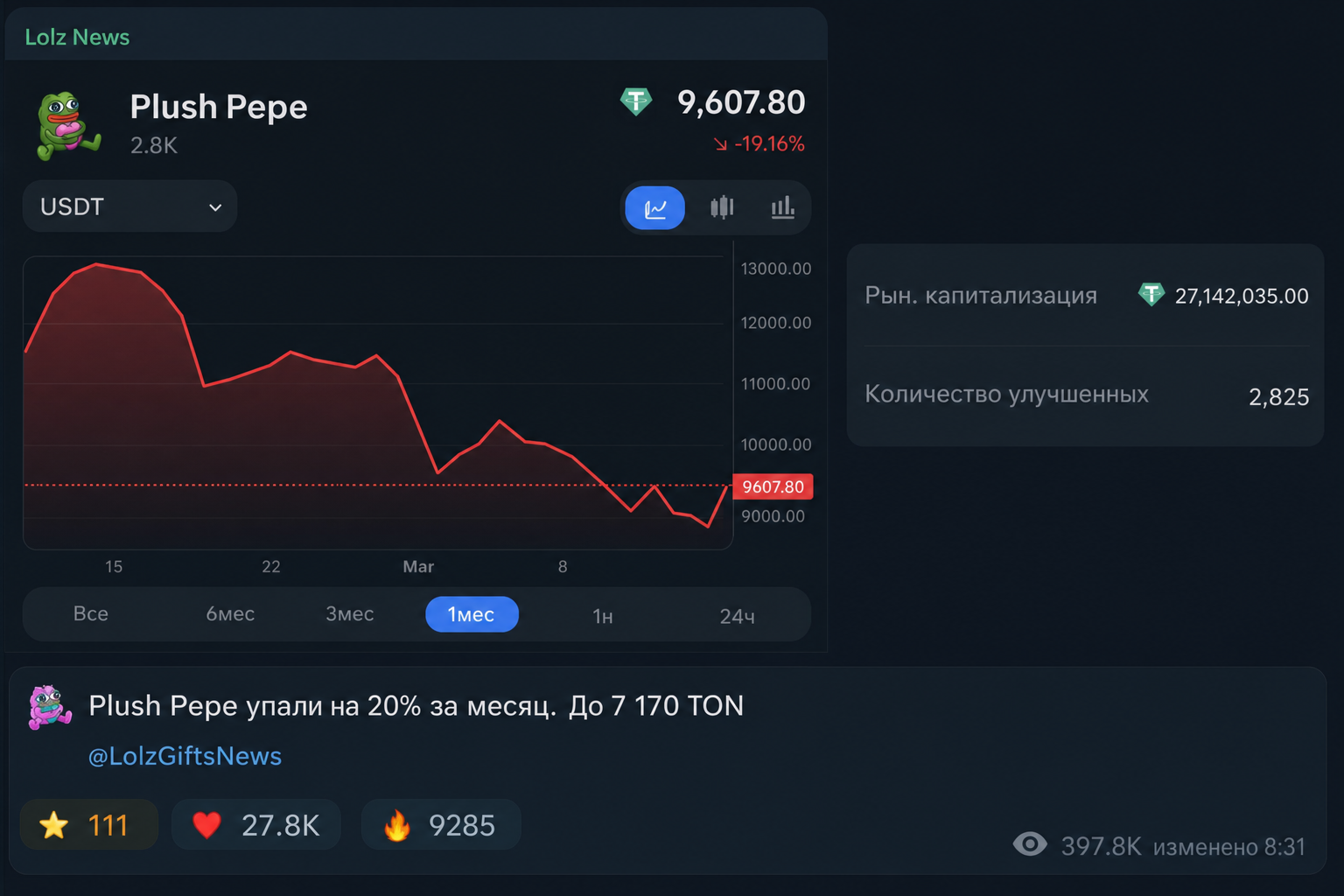Image resolution: width=1344 pixels, height=896 pixels.
Task: Click the 'Количество улучшенных' label
Action: coord(1006,395)
